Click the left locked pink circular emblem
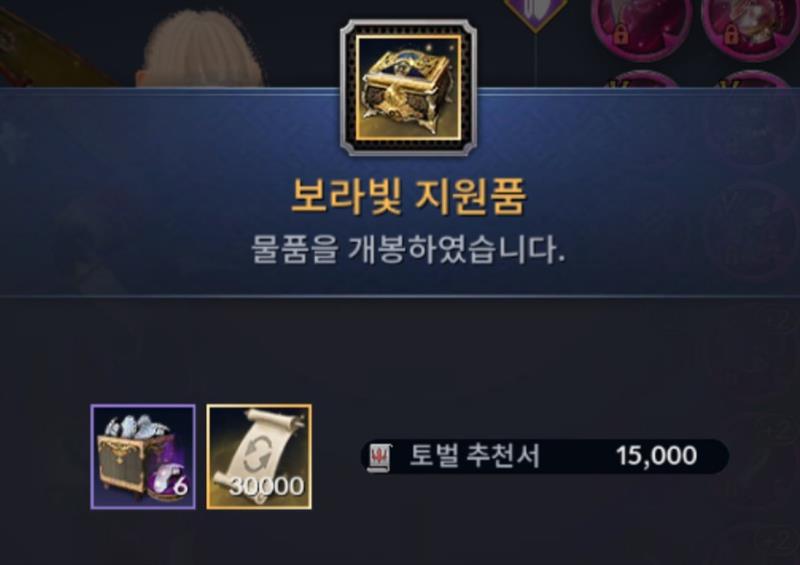This screenshot has height=565, width=800. 641,28
